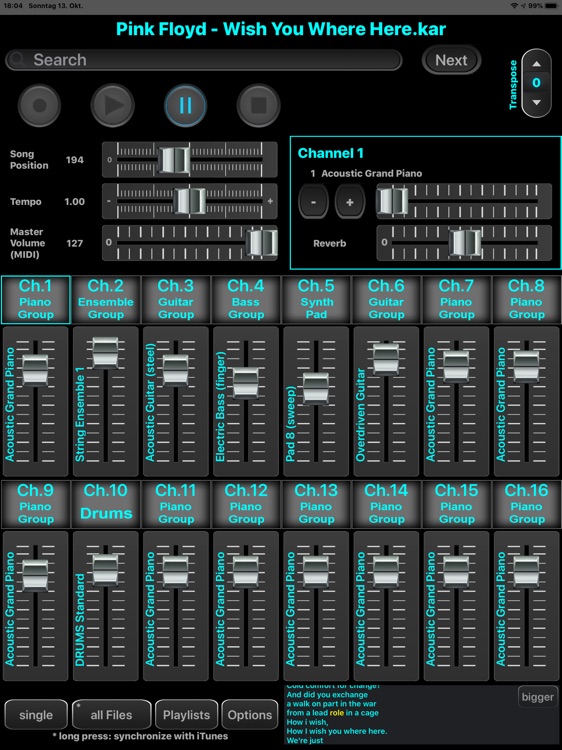Select Ch.14 Piano Group channel

click(x=386, y=505)
